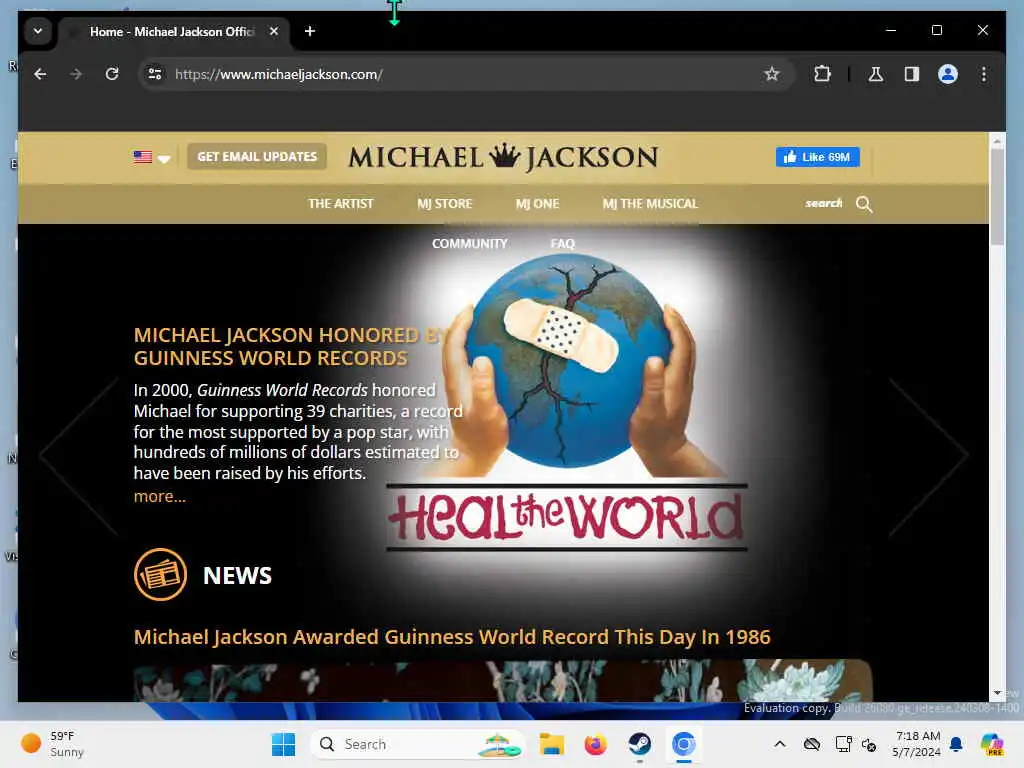The height and width of the screenshot is (768, 1024).
Task: Open the display network tray icon
Action: [843, 744]
